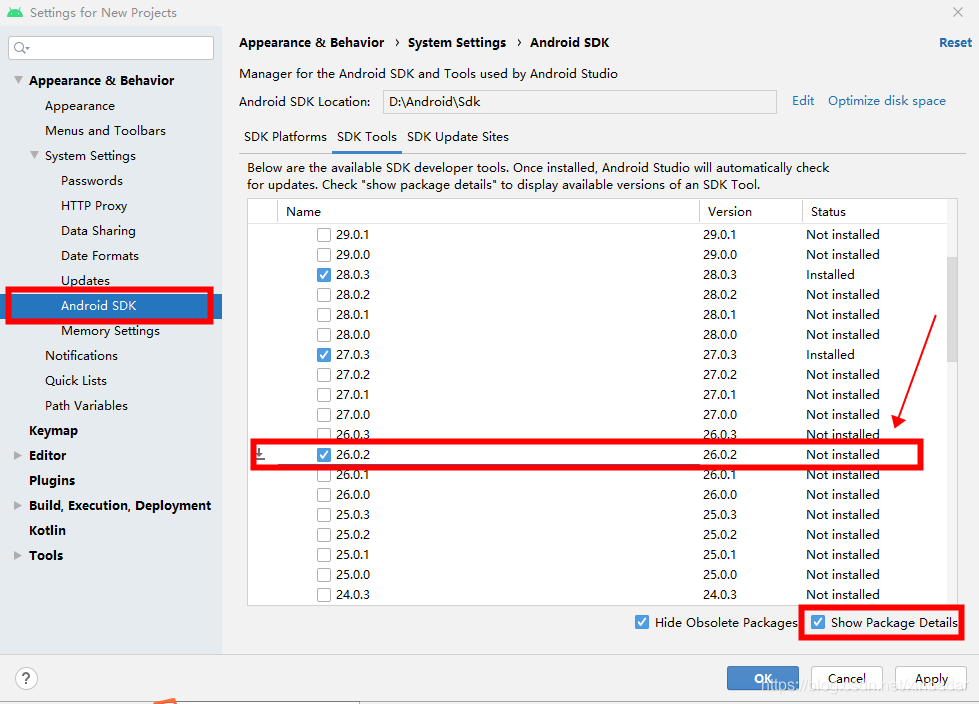Open Data Sharing settings

click(98, 231)
